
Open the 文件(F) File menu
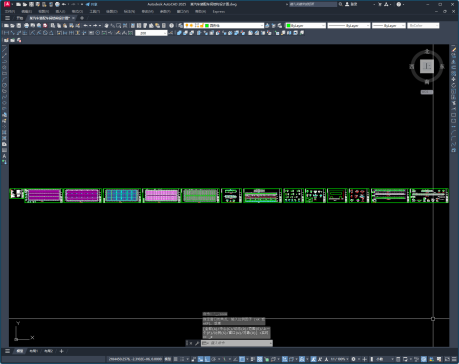pos(10,11)
